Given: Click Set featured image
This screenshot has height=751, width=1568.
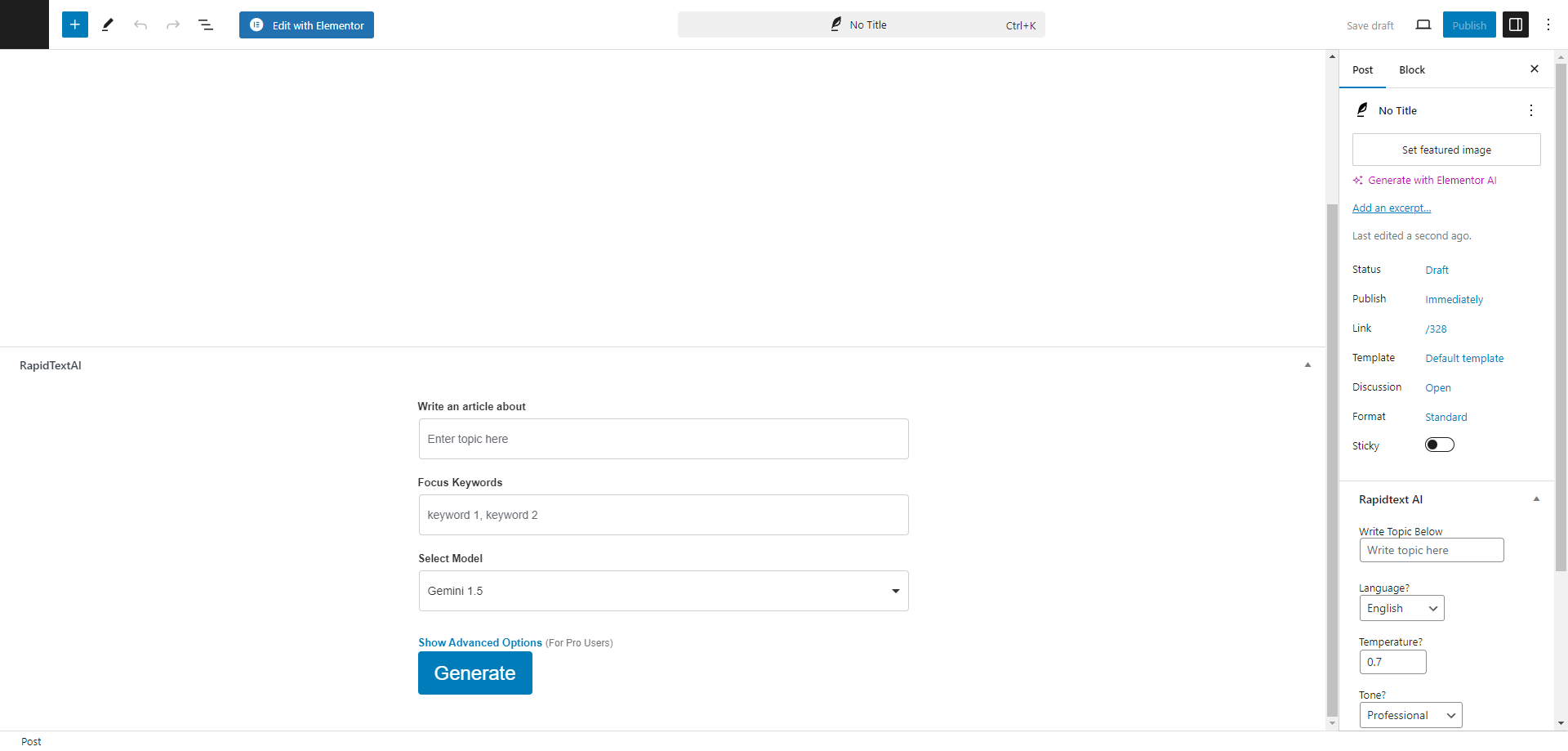Looking at the screenshot, I should point(1446,150).
